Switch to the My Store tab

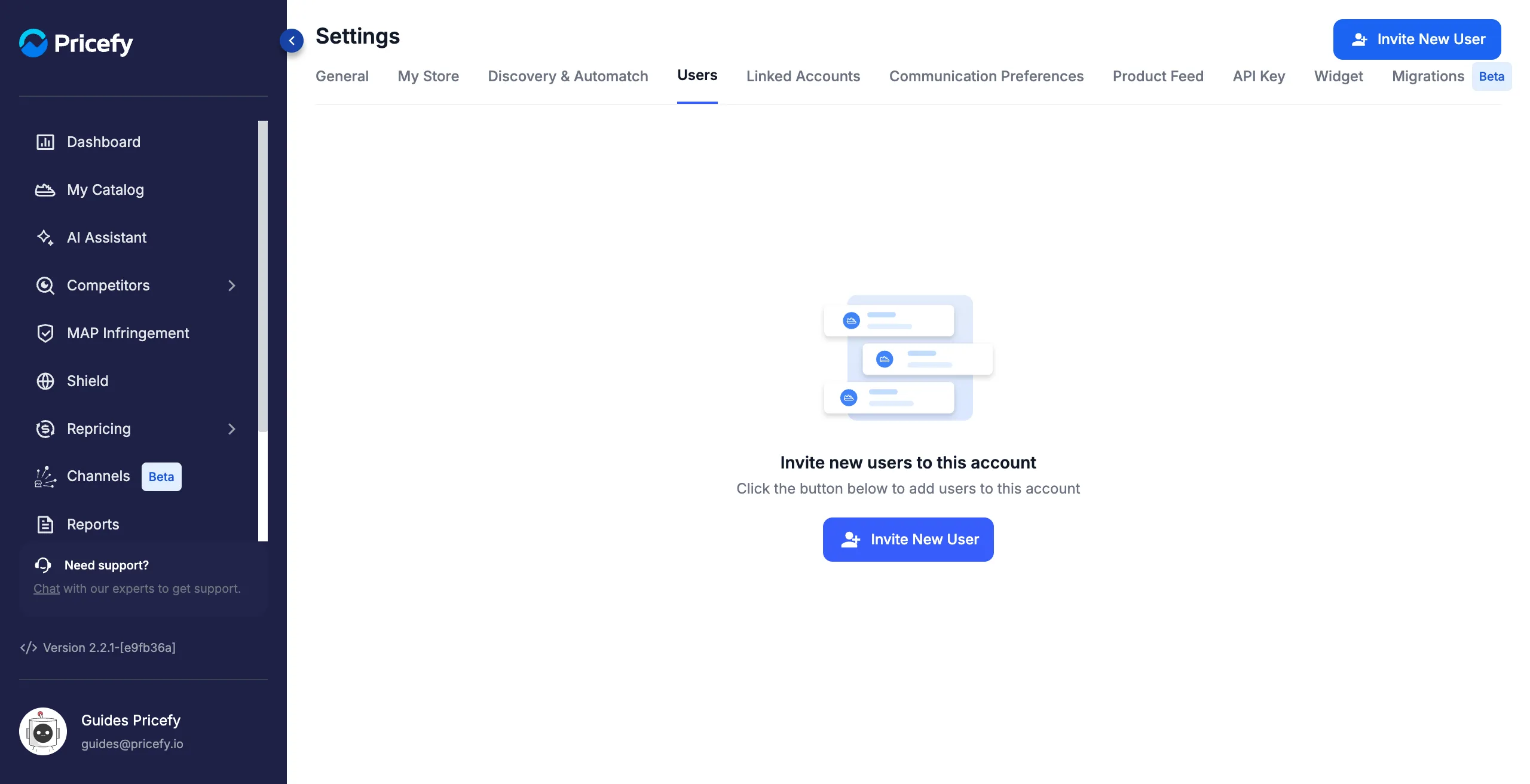click(429, 76)
